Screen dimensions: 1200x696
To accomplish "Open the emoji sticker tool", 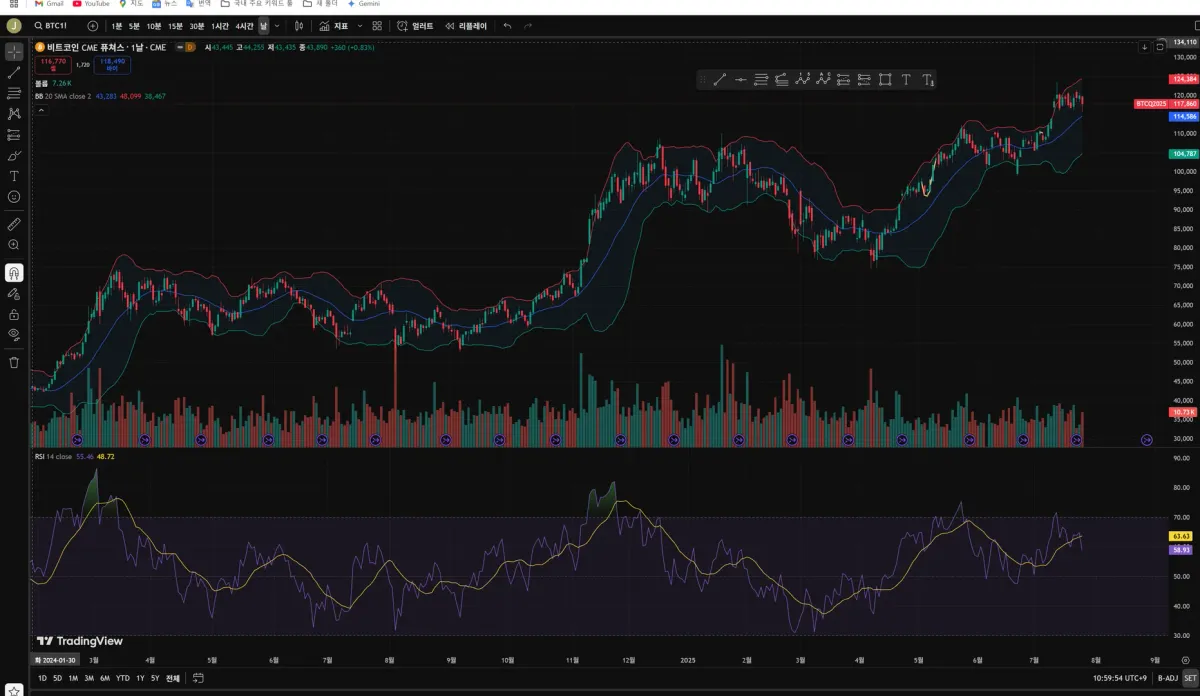I will (x=14, y=197).
